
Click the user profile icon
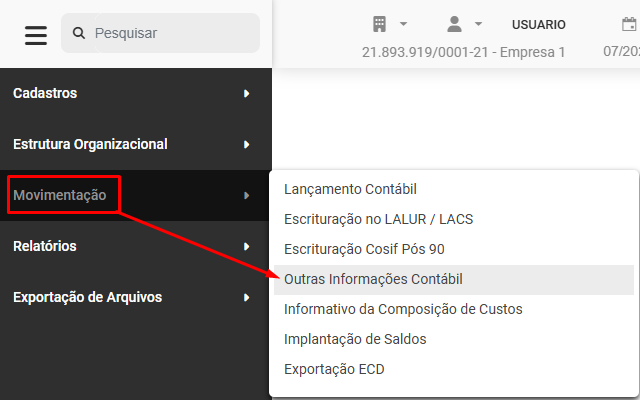click(x=453, y=23)
